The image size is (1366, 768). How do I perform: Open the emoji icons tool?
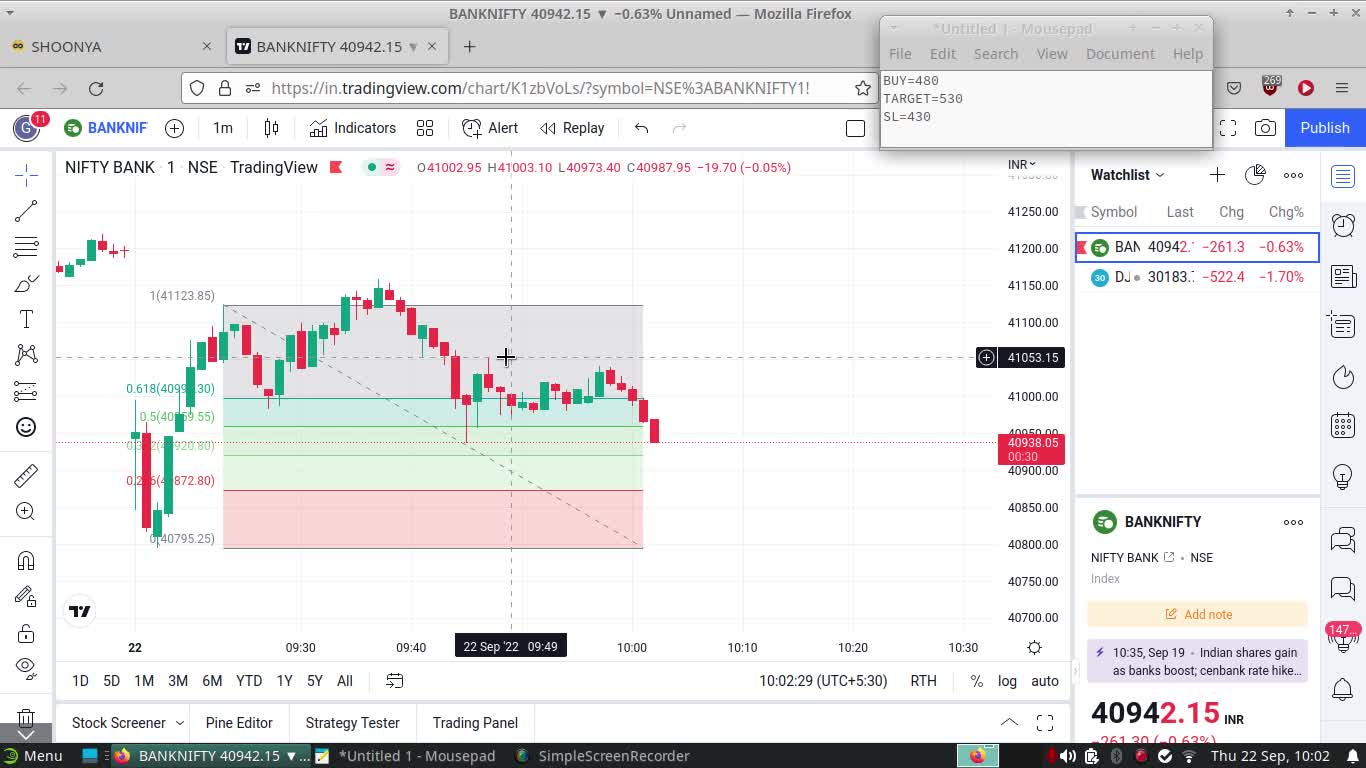point(26,427)
